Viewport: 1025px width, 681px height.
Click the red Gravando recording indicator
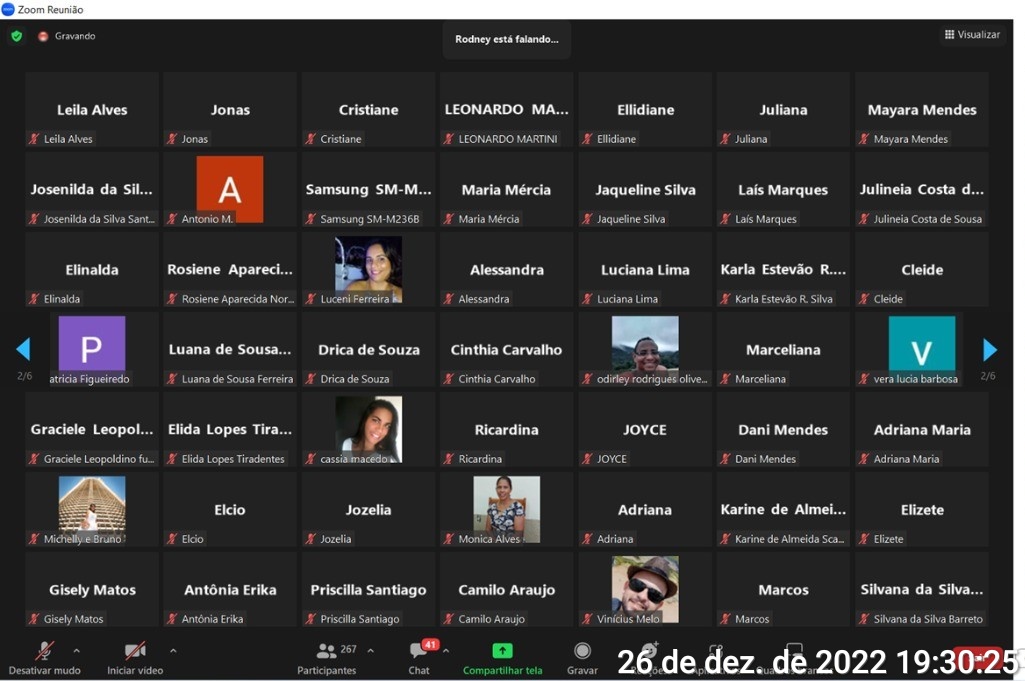point(43,36)
